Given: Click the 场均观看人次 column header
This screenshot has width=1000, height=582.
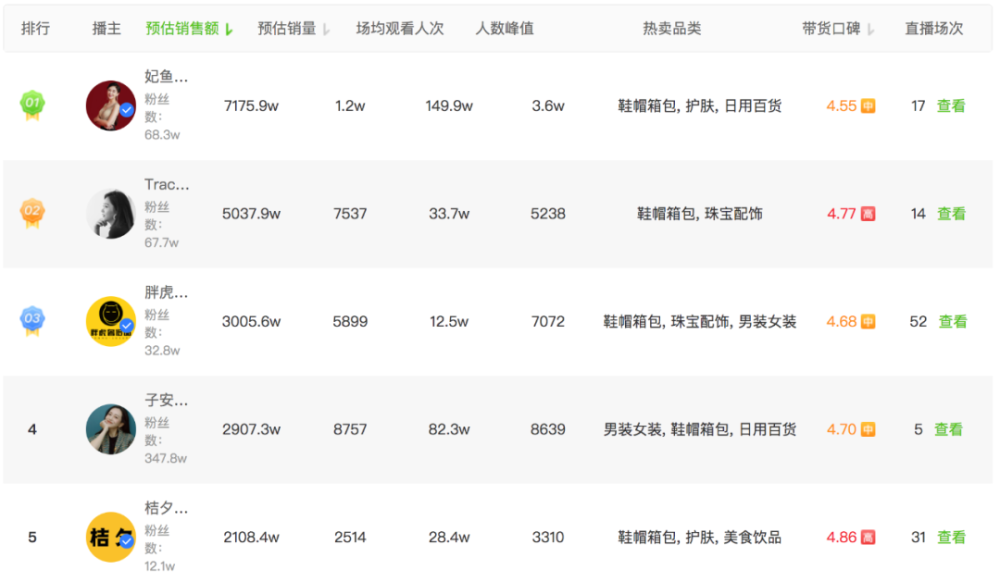Looking at the screenshot, I should click(x=400, y=28).
